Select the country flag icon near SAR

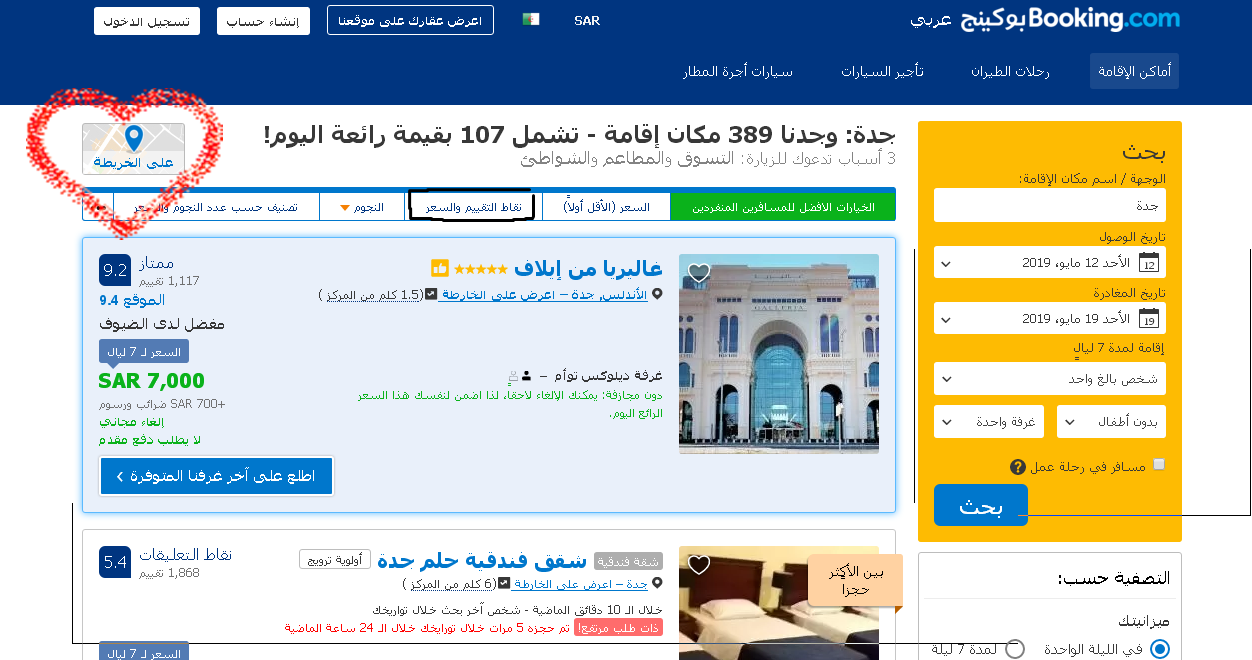click(530, 19)
